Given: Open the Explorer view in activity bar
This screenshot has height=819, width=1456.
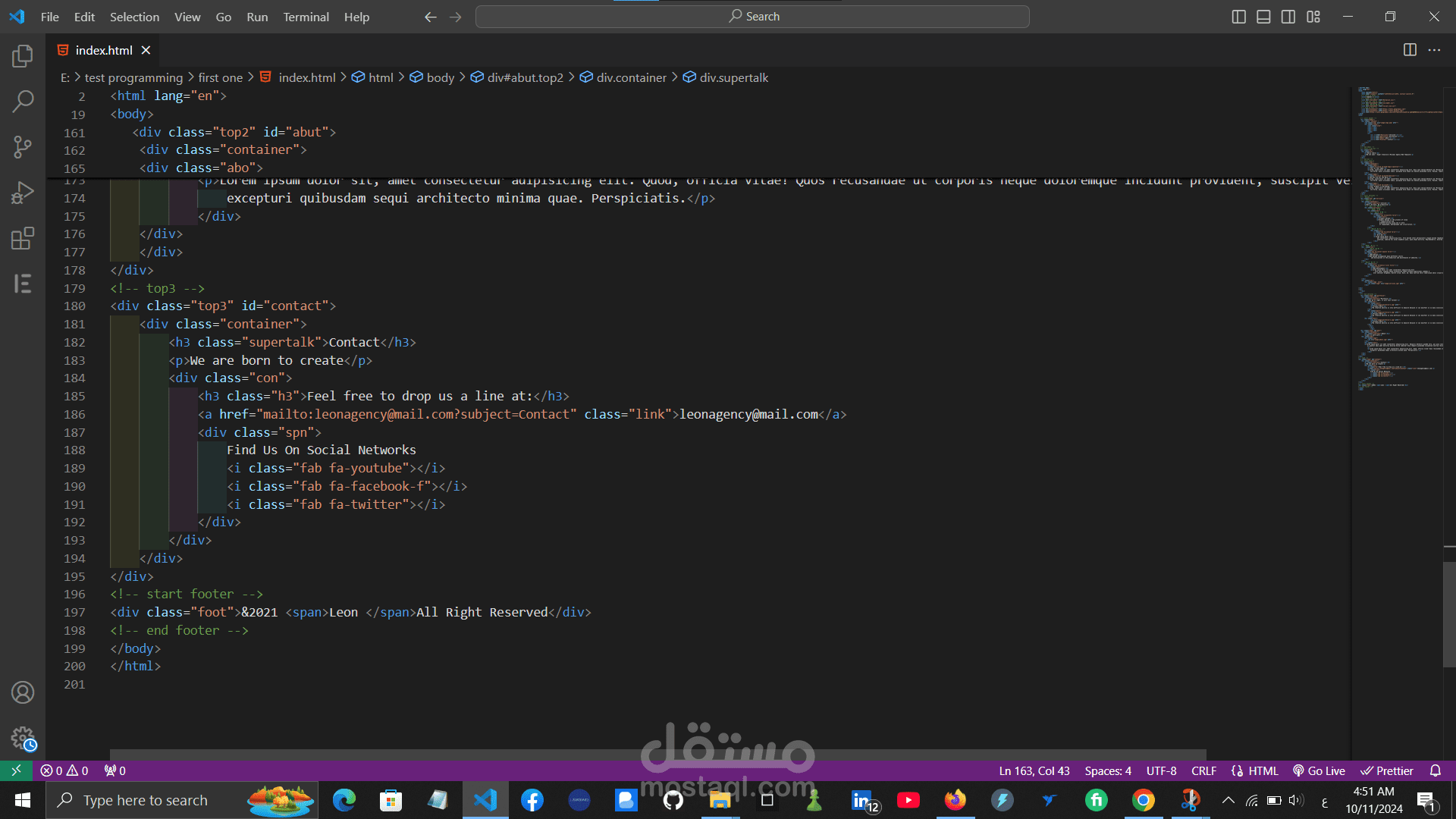Looking at the screenshot, I should click(x=23, y=56).
